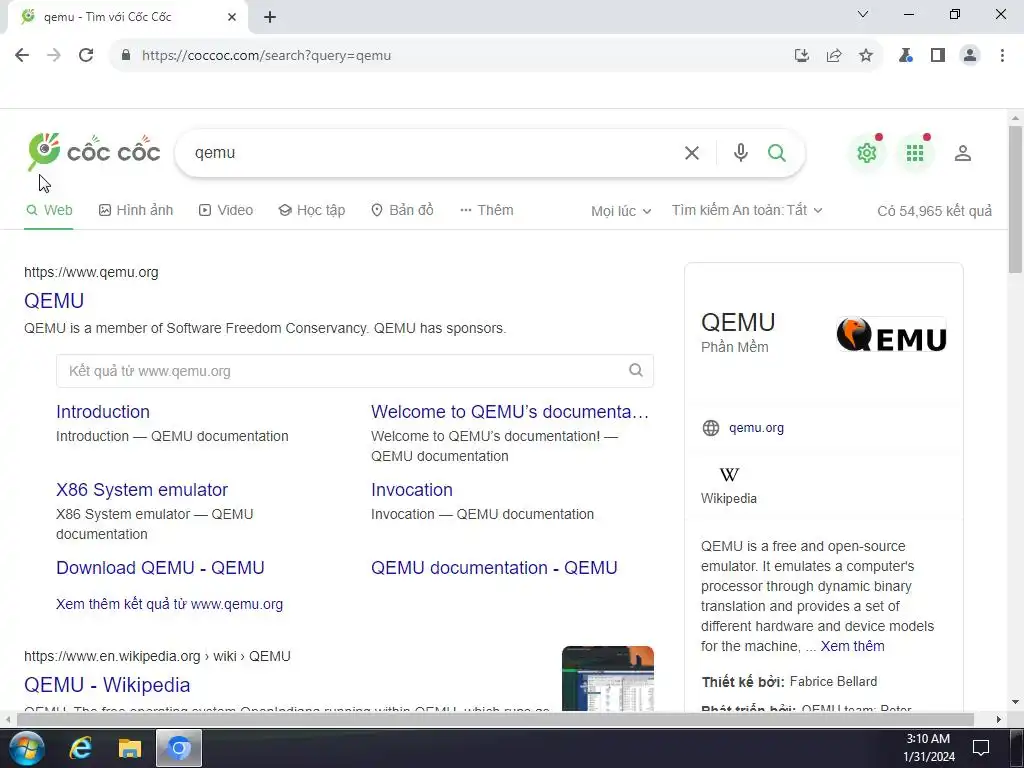Image resolution: width=1024 pixels, height=768 pixels.
Task: Click the scroll down arrow
Action: (1015, 702)
